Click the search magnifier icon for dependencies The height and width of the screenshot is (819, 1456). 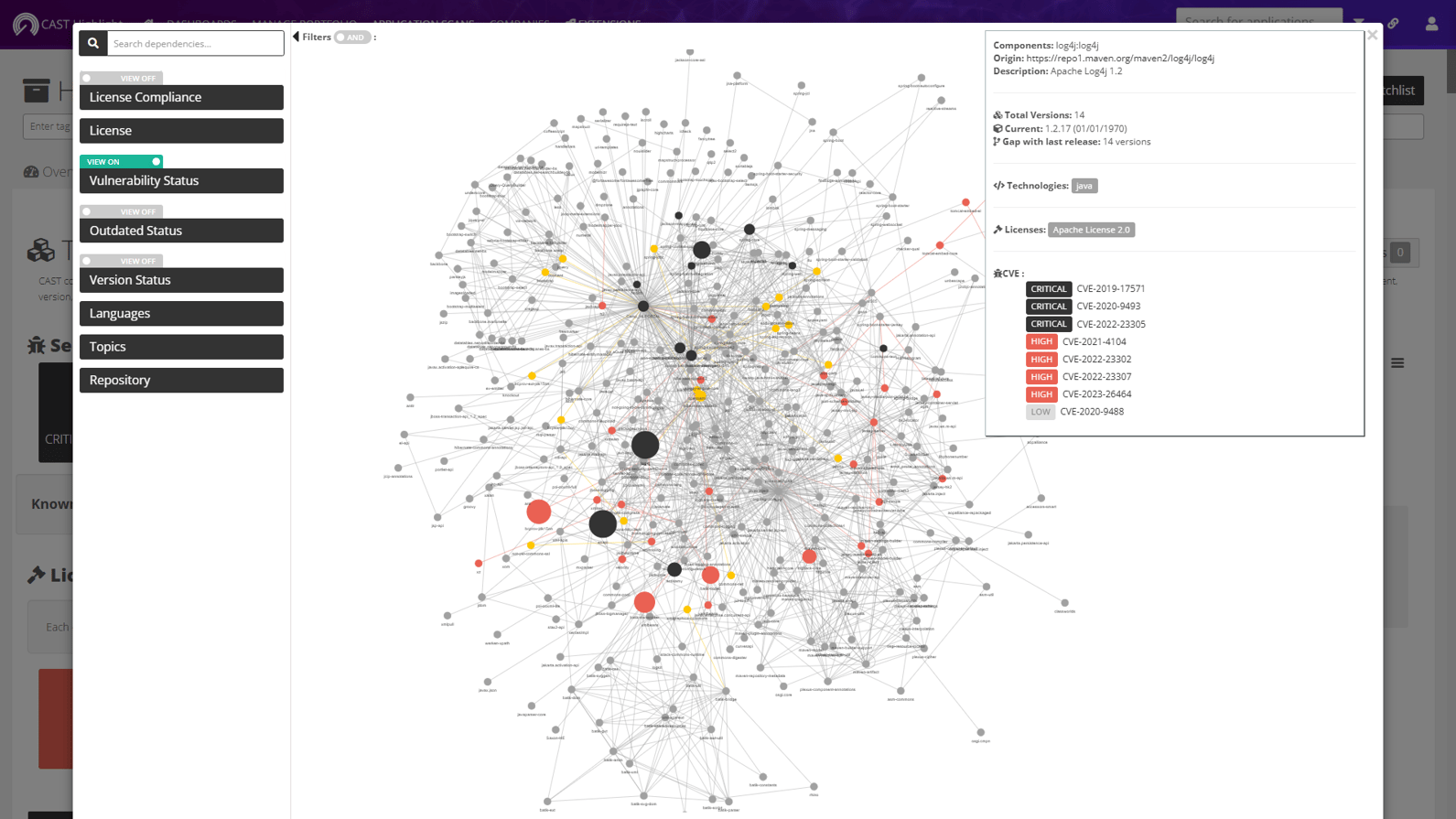point(93,43)
